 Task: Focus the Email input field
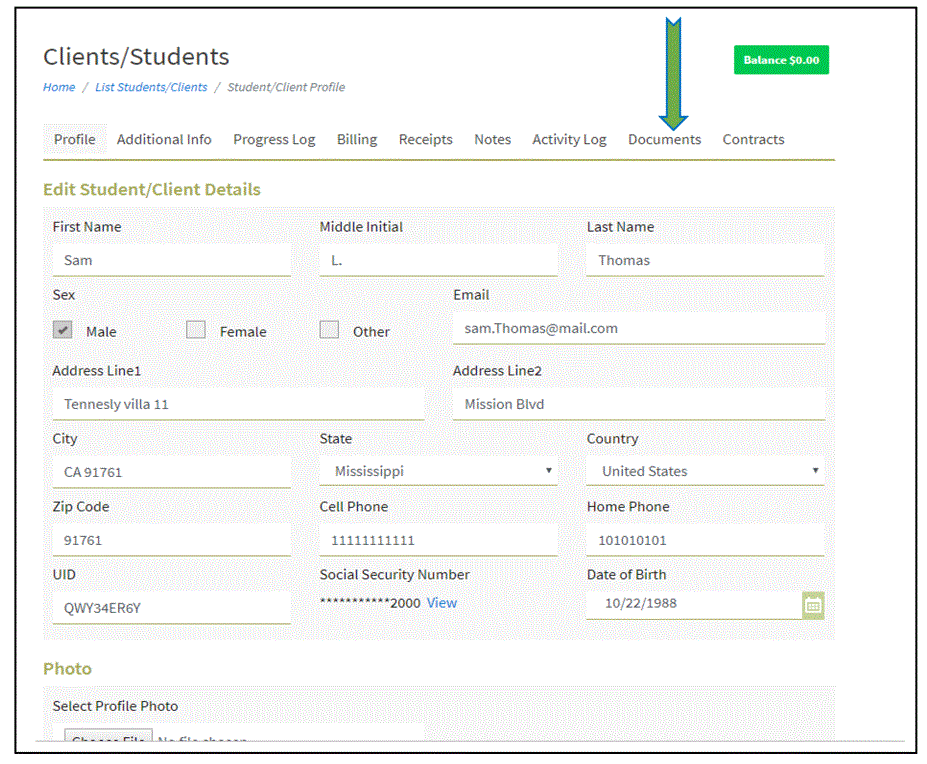pyautogui.click(x=638, y=328)
